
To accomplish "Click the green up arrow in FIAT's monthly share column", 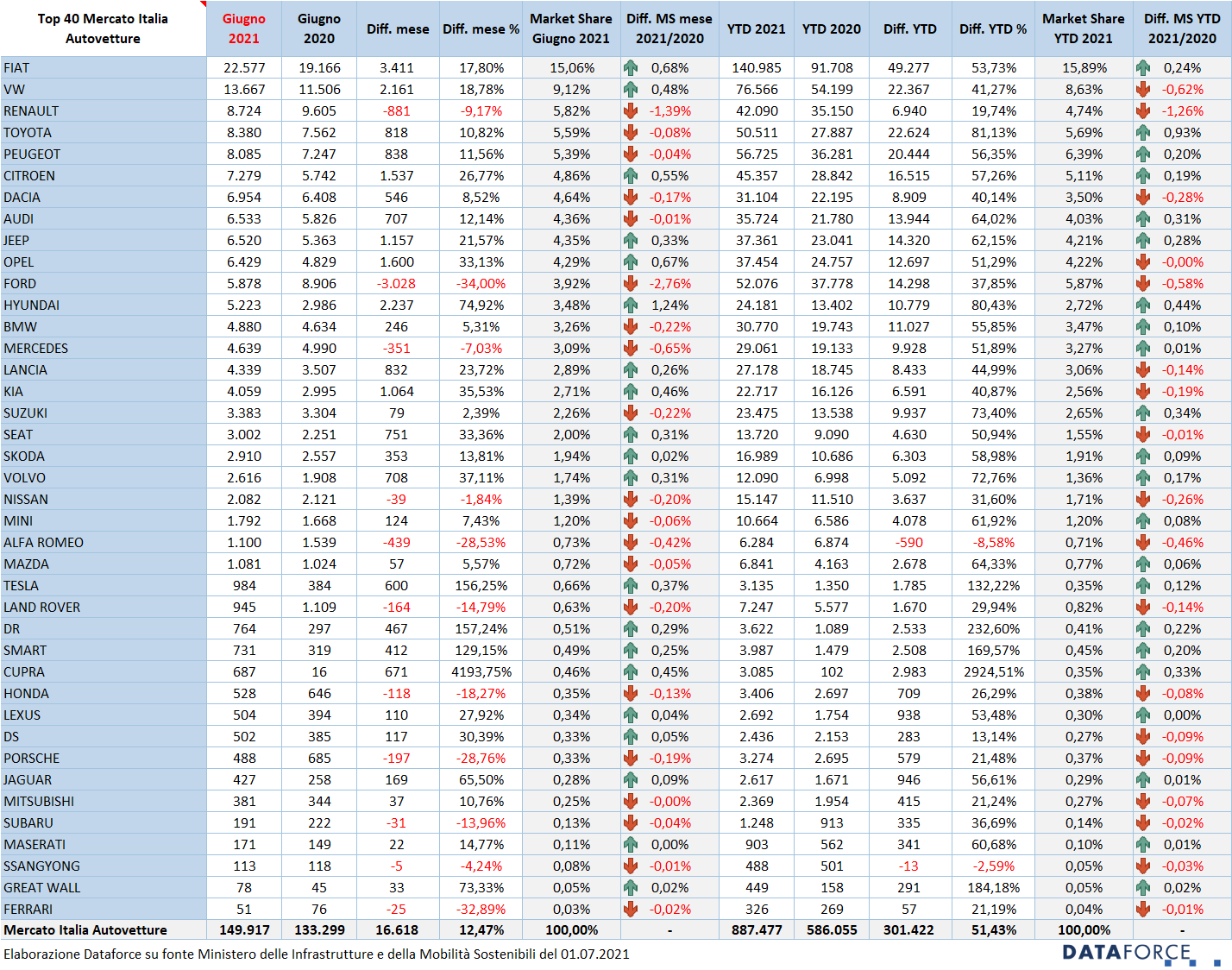I will click(x=631, y=67).
